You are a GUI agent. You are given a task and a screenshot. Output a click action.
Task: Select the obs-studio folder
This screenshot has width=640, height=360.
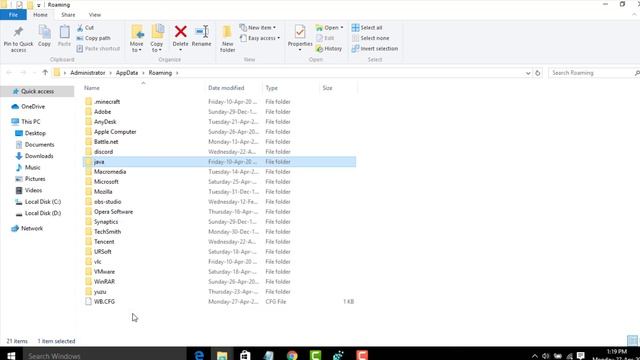(220, 202)
